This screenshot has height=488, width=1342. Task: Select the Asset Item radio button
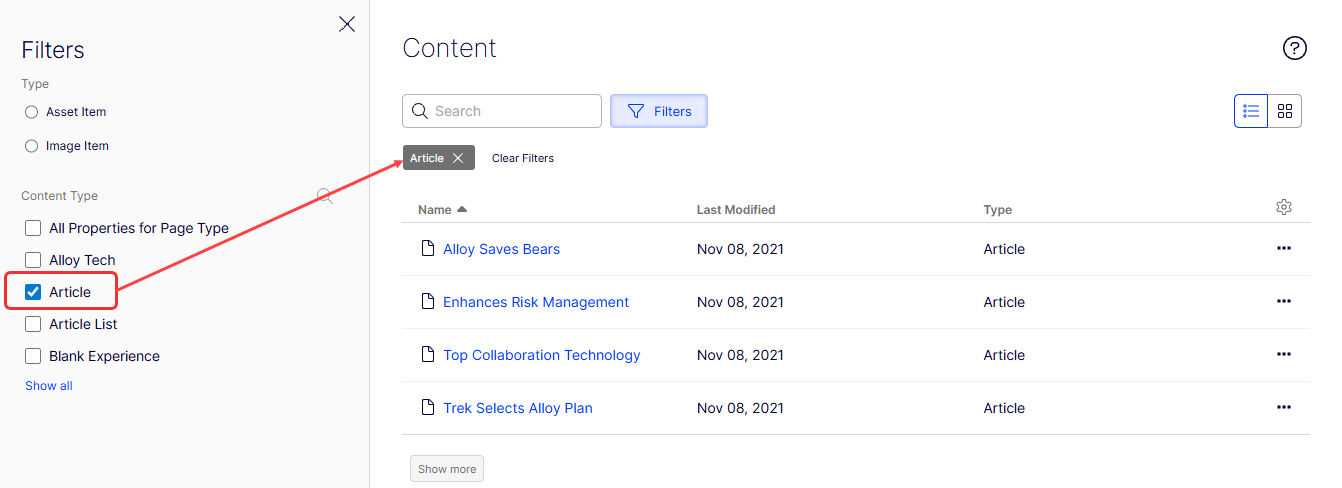pos(32,112)
